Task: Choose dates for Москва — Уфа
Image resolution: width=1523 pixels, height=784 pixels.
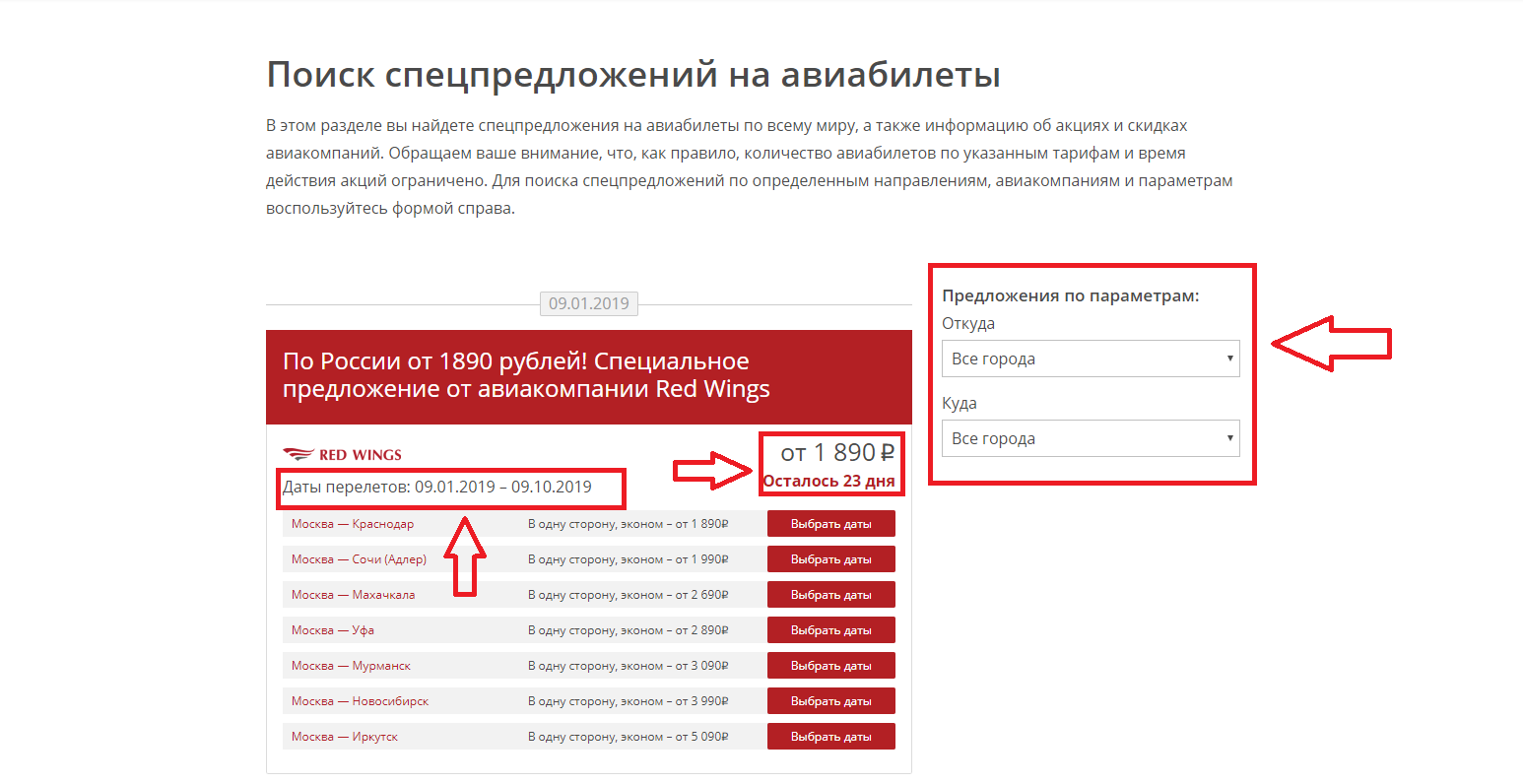Action: [831, 630]
